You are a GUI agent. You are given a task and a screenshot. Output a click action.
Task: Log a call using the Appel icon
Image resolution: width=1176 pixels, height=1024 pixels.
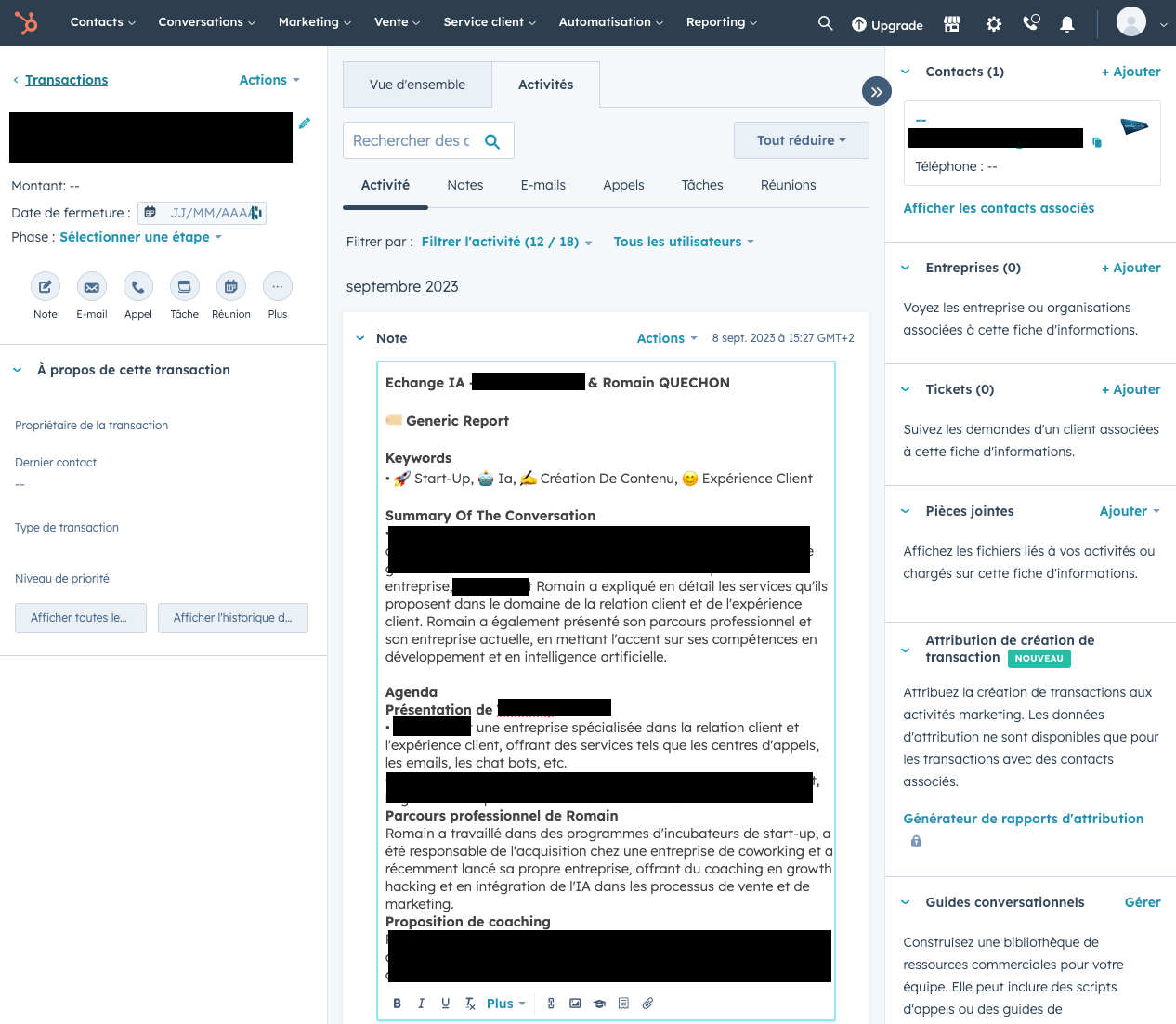(137, 286)
